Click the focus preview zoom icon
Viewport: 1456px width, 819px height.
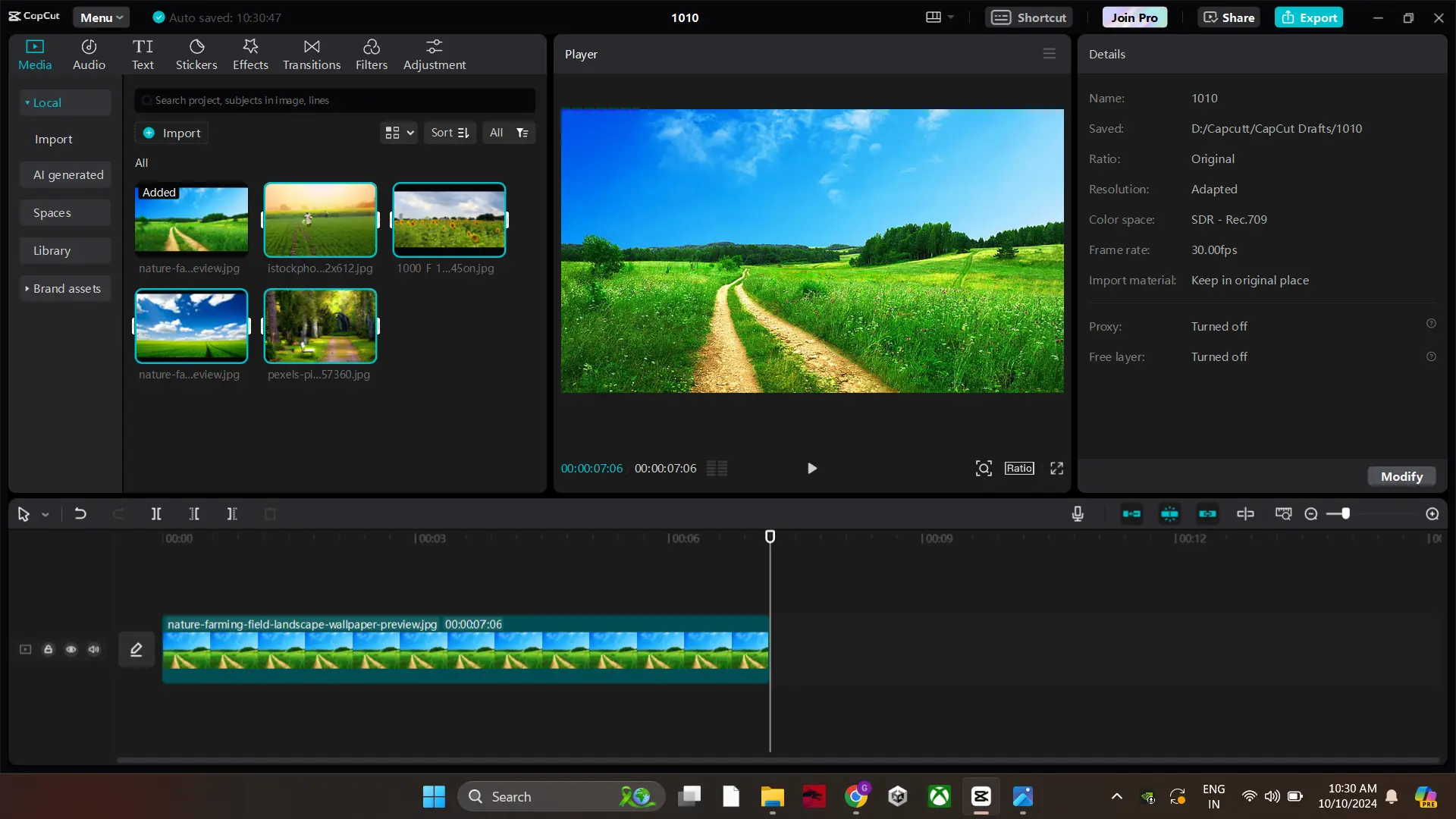coord(984,469)
